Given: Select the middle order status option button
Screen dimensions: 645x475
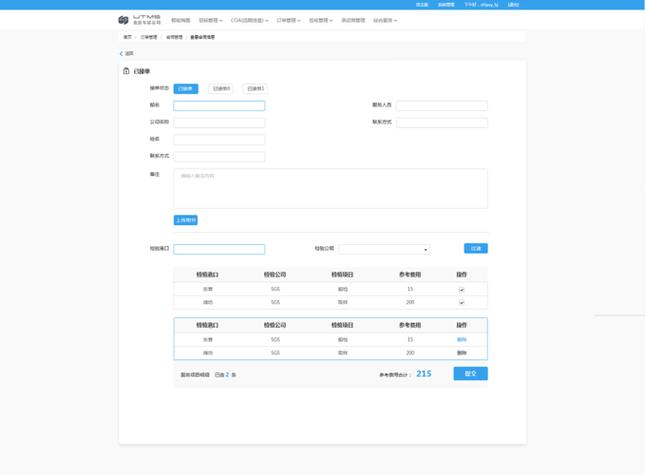Looking at the screenshot, I should [x=221, y=89].
